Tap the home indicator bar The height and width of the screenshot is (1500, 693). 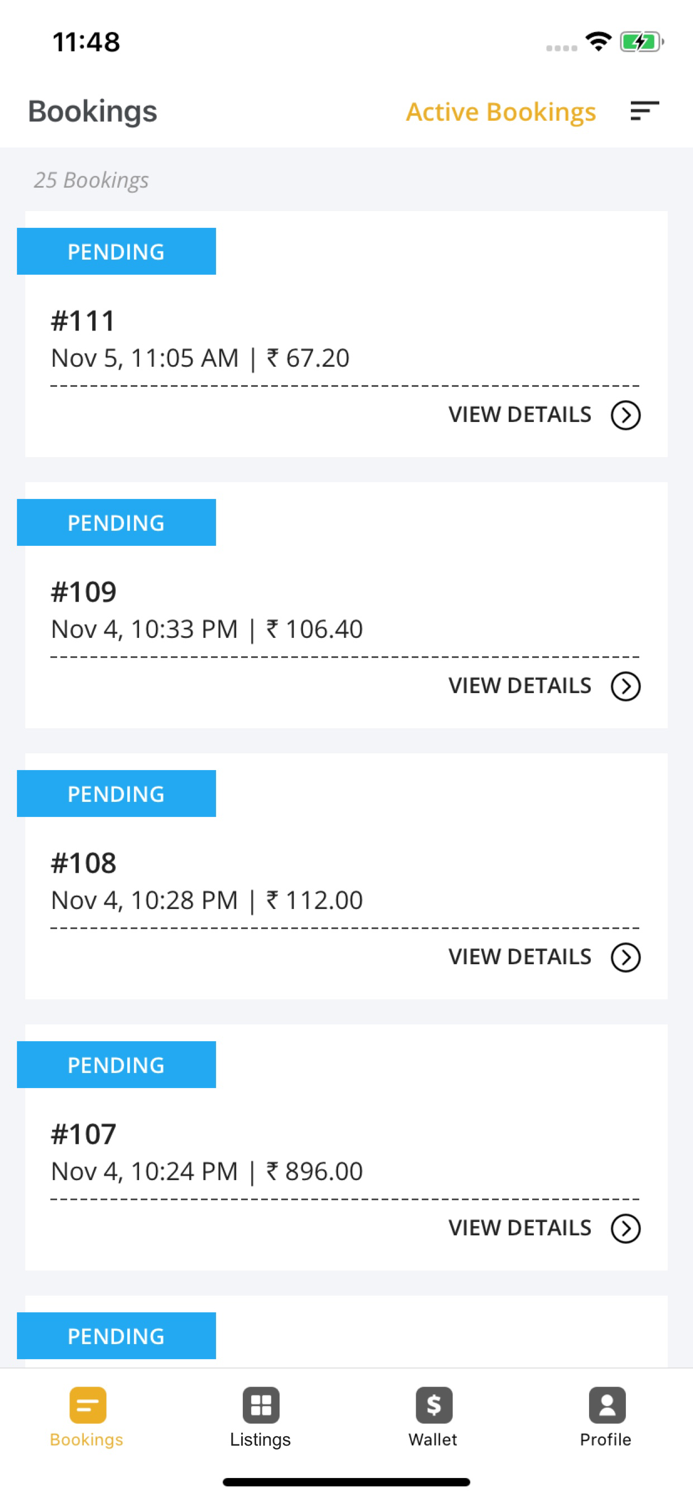tap(346, 1482)
